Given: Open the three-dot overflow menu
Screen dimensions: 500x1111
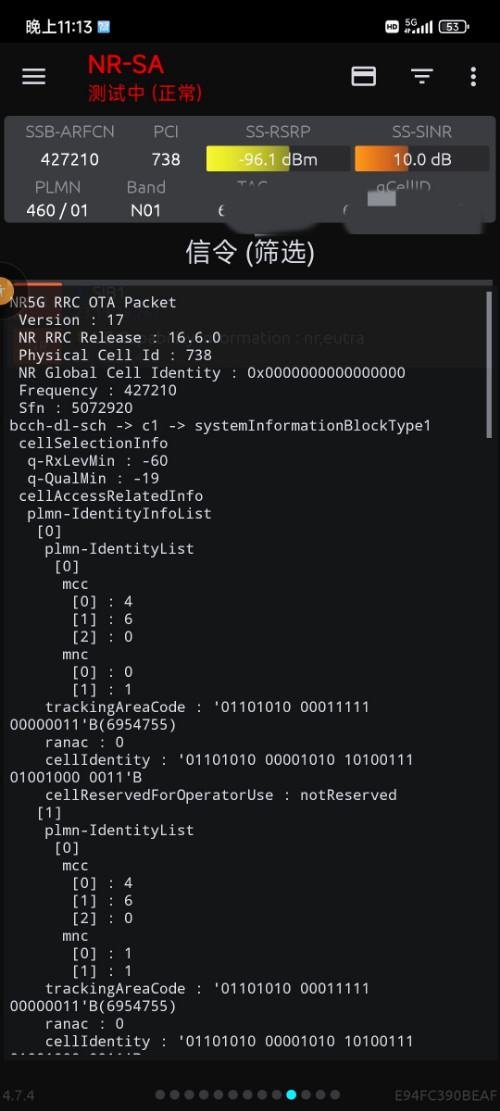Looking at the screenshot, I should (x=473, y=77).
